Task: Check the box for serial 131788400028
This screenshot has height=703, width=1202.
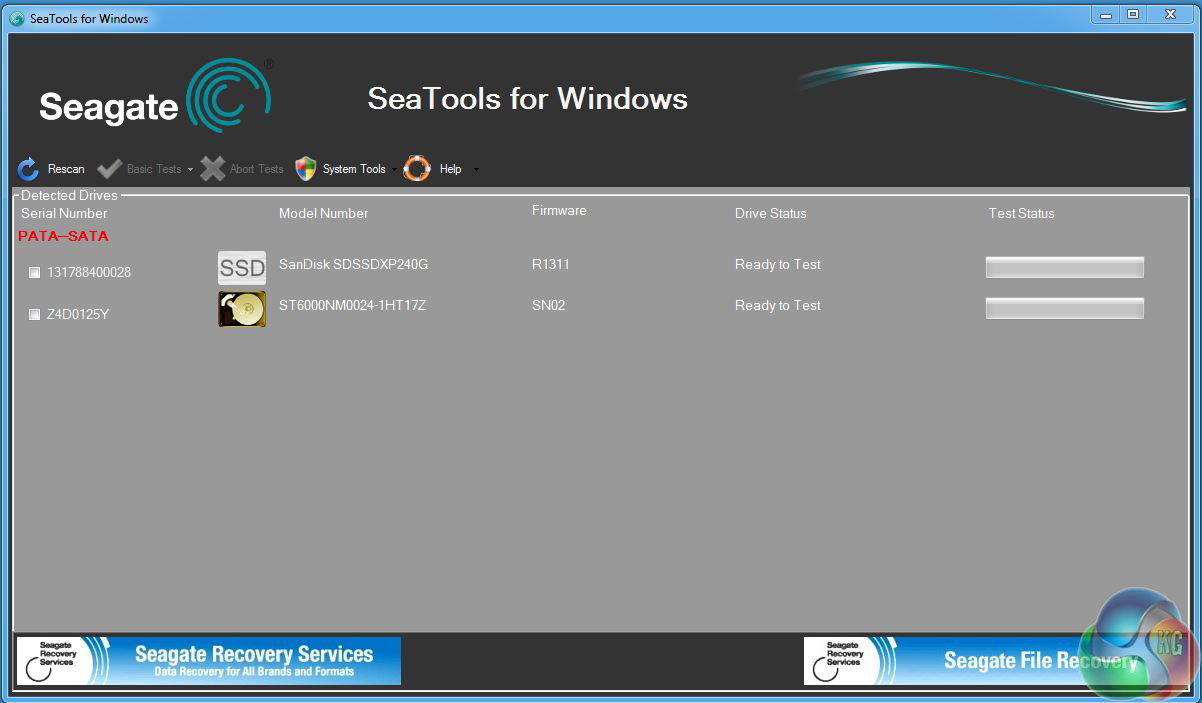Action: tap(35, 272)
